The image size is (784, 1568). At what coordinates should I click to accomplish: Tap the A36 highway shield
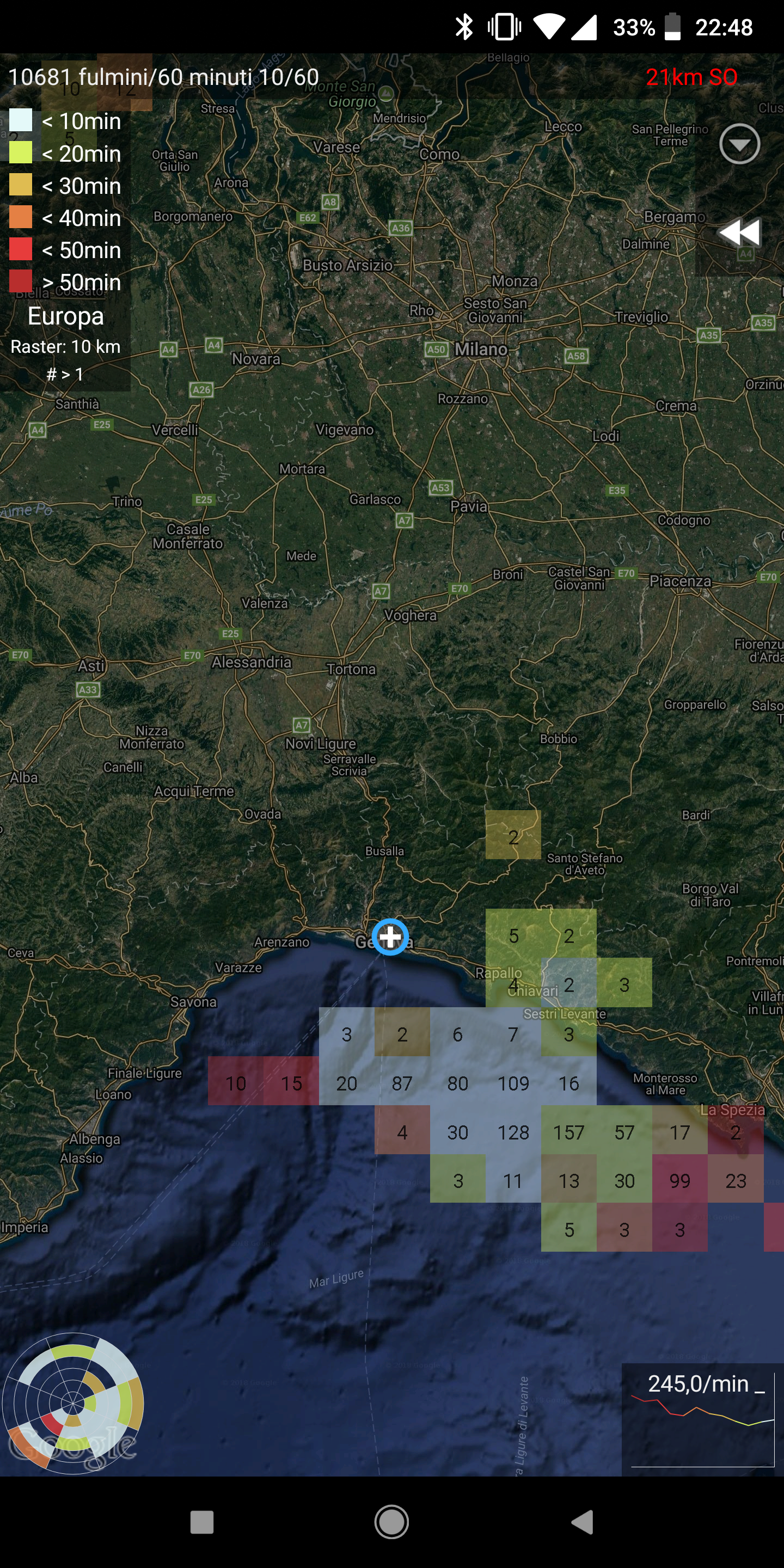tap(401, 228)
